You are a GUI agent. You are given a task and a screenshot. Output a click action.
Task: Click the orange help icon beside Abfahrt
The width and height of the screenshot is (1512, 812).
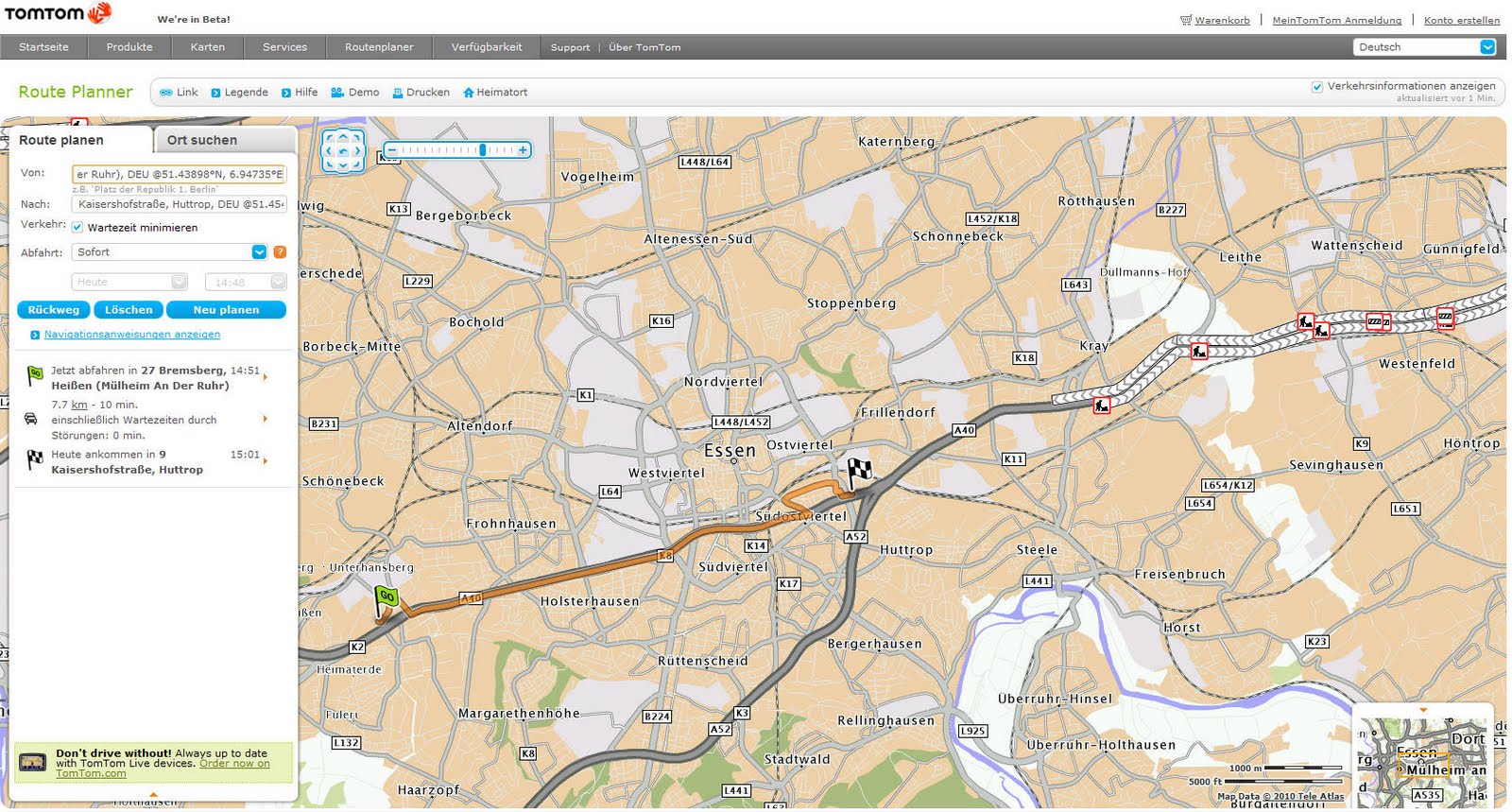point(280,252)
